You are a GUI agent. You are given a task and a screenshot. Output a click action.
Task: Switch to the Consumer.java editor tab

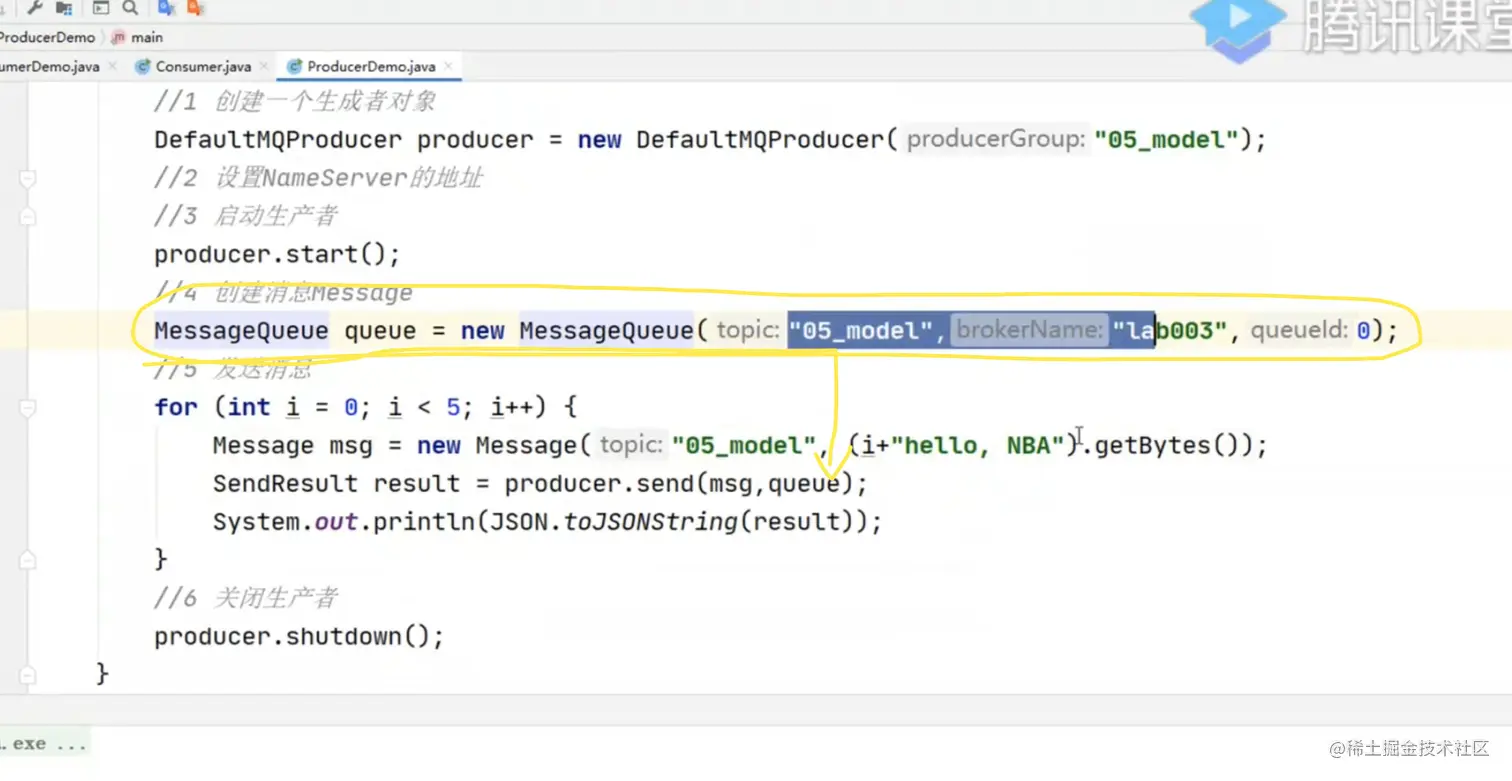coord(203,66)
